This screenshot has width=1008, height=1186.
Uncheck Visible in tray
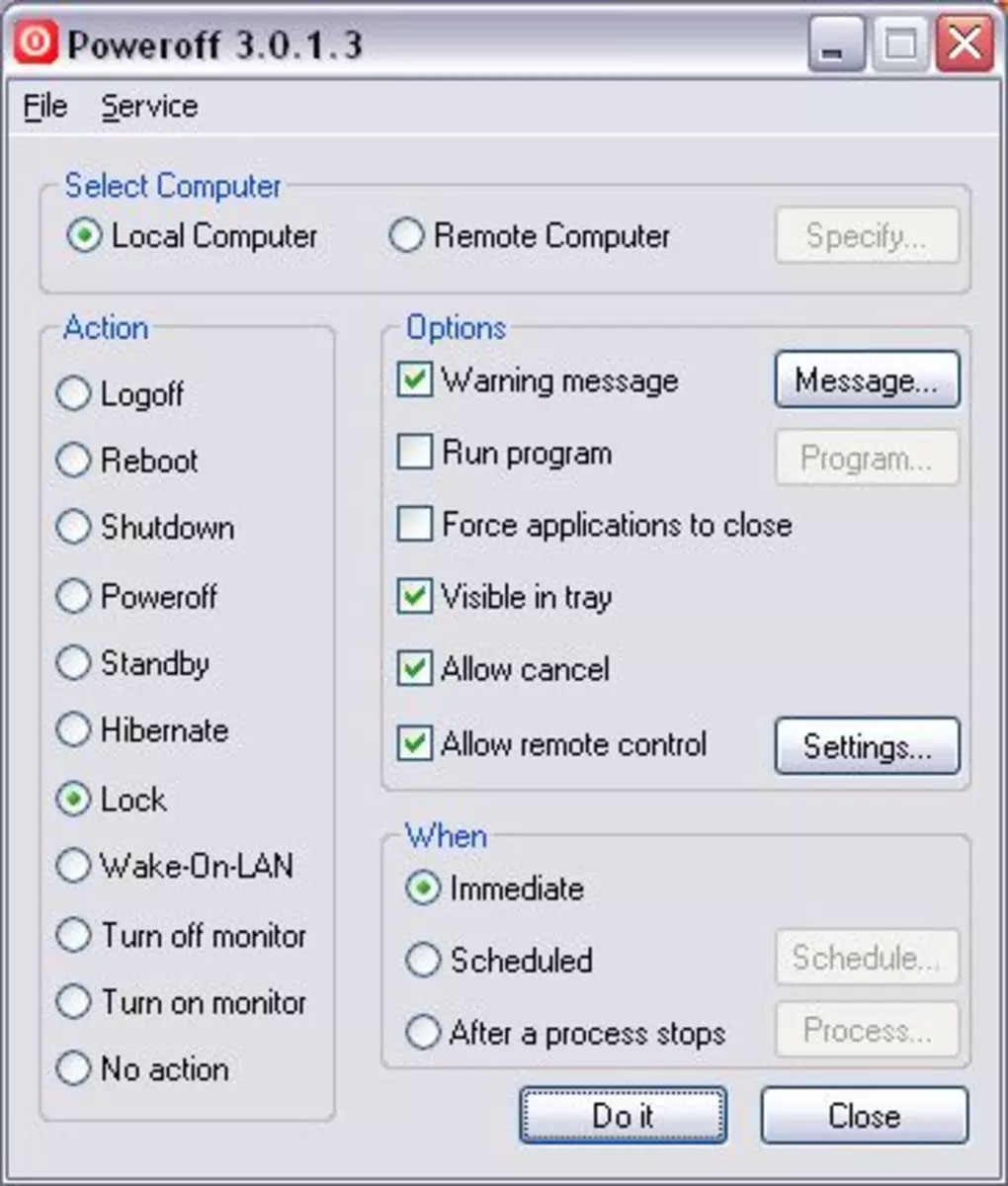point(417,597)
